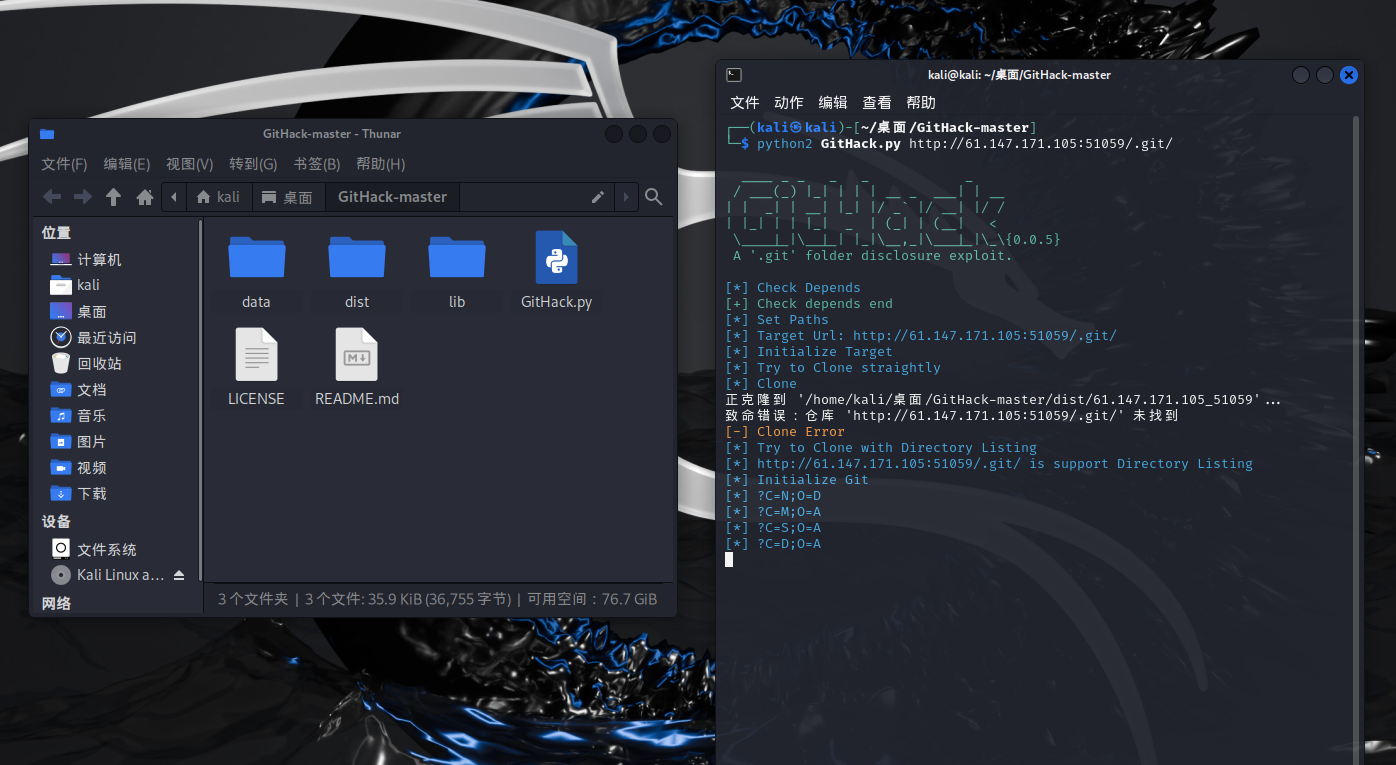This screenshot has height=765, width=1396.
Task: Minimize the terminal window
Action: 1301,75
